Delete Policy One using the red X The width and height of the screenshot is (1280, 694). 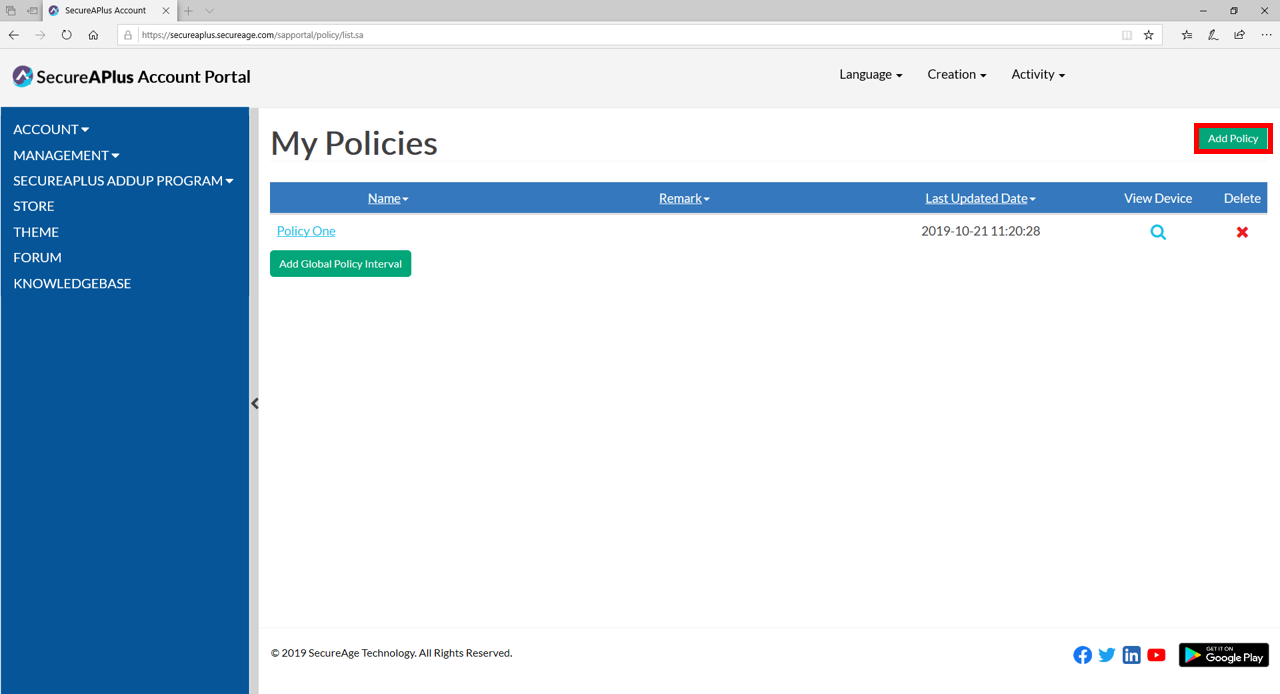1242,231
